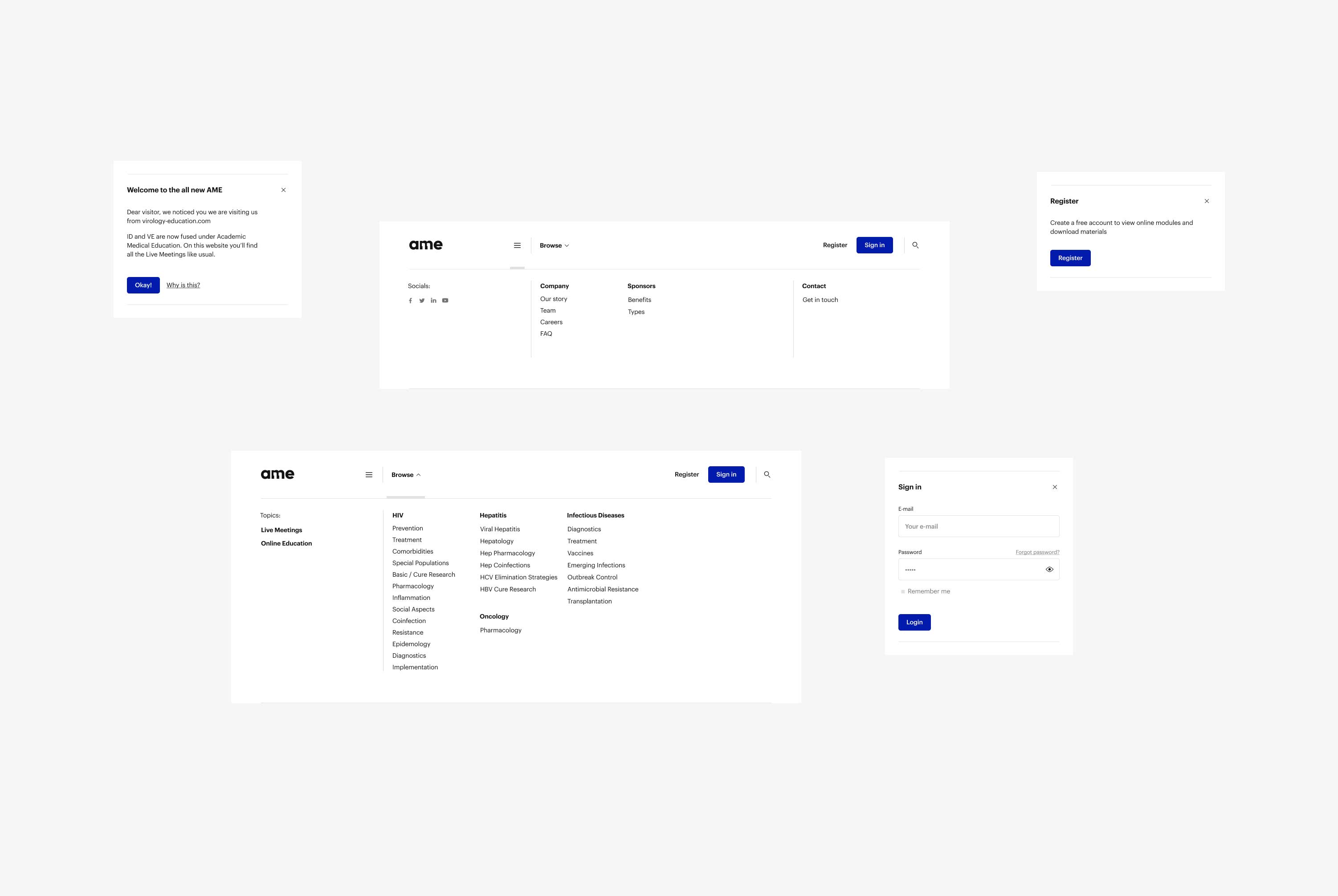Close the Register panel with X button
1338x896 pixels.
coord(1207,201)
